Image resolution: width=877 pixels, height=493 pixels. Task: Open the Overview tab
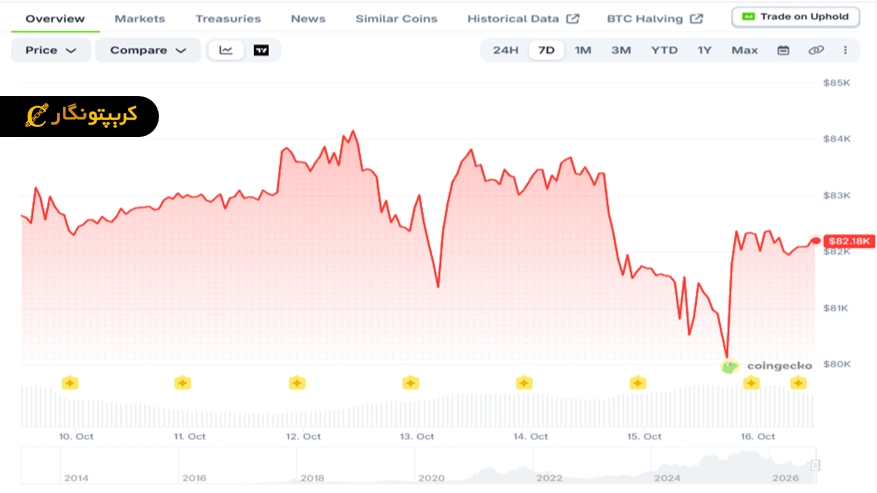55,18
